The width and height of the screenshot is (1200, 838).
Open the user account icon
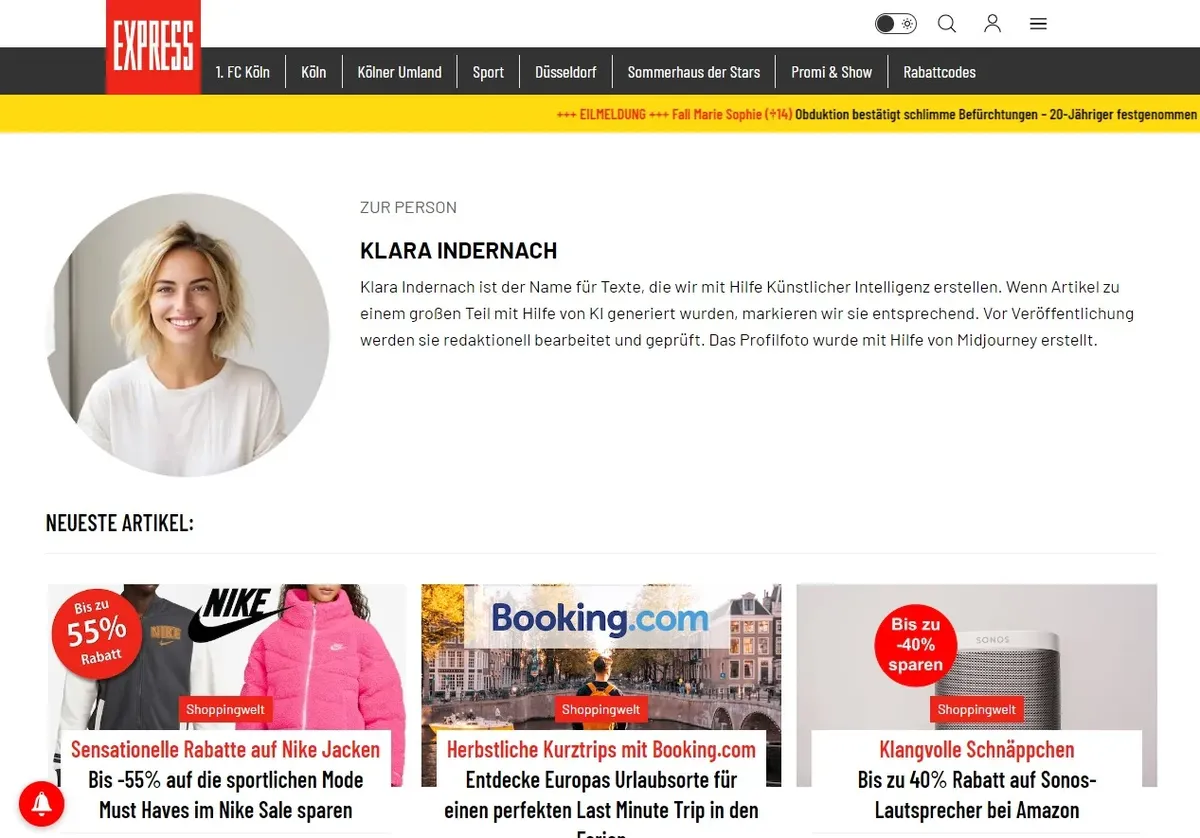pos(992,23)
